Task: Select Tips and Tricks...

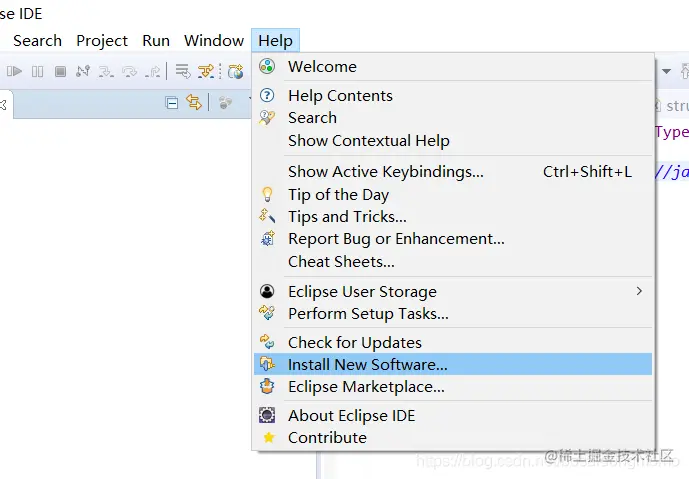Action: [453, 217]
